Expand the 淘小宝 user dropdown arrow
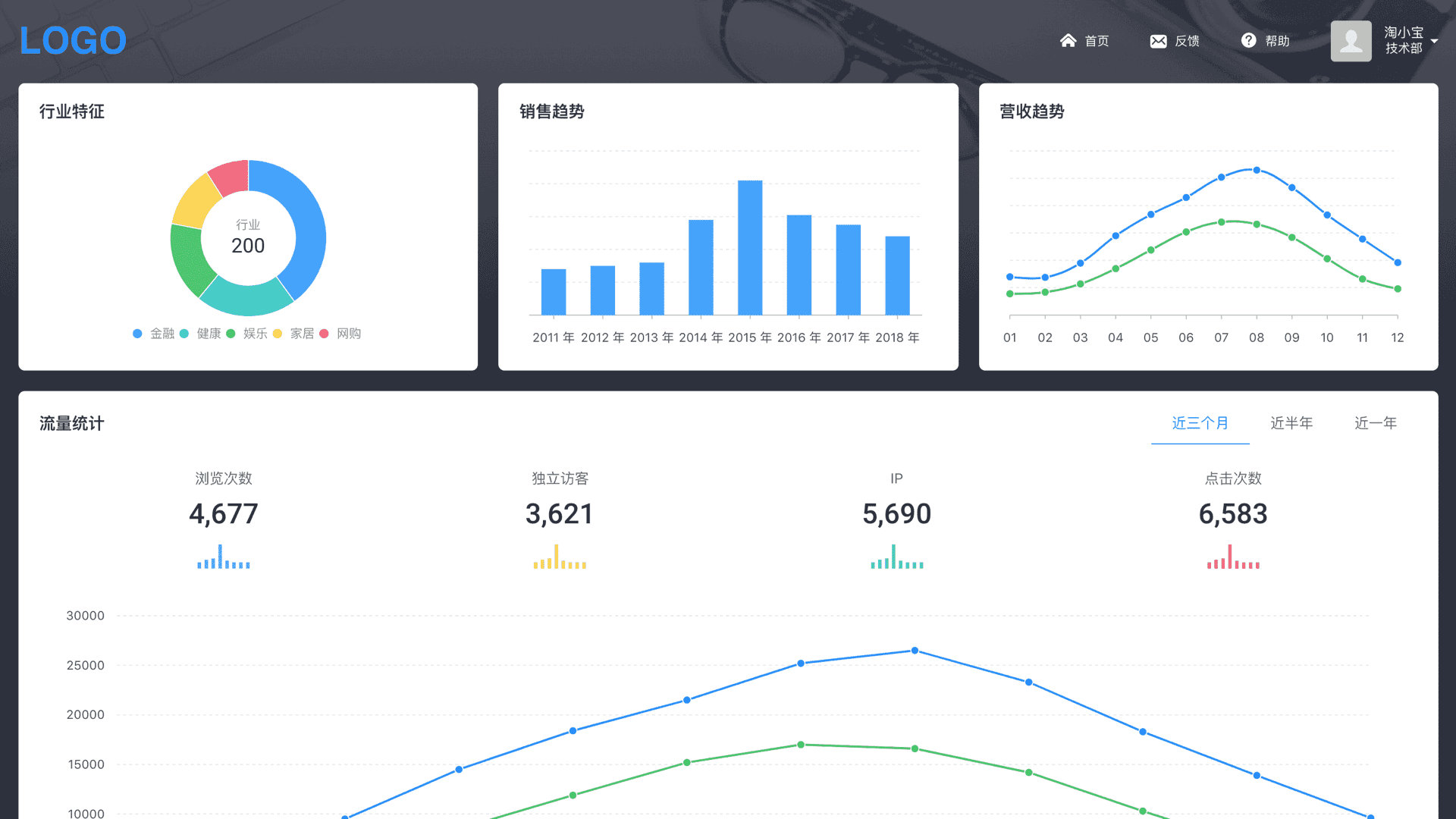The width and height of the screenshot is (1456, 819). [x=1434, y=41]
